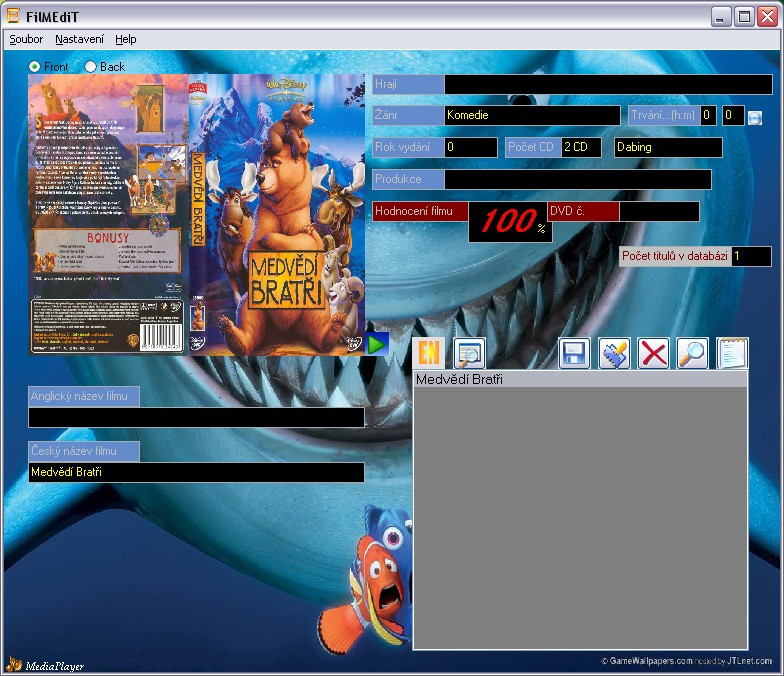Click the Trvání minutes field
The image size is (784, 676).
733,116
